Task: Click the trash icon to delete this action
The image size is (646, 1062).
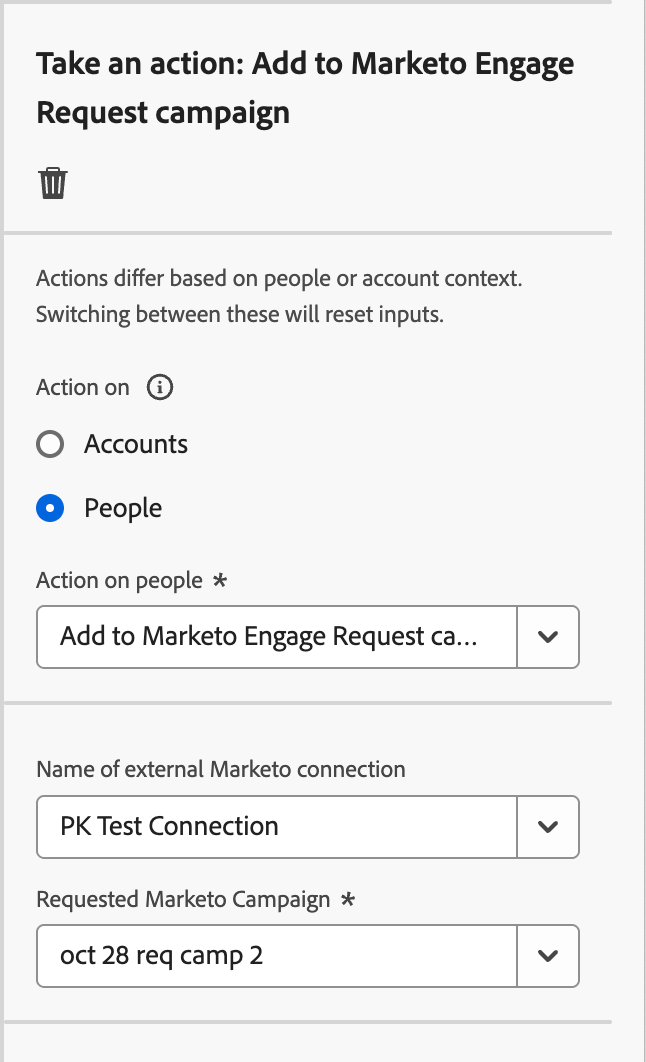Action: tap(52, 182)
